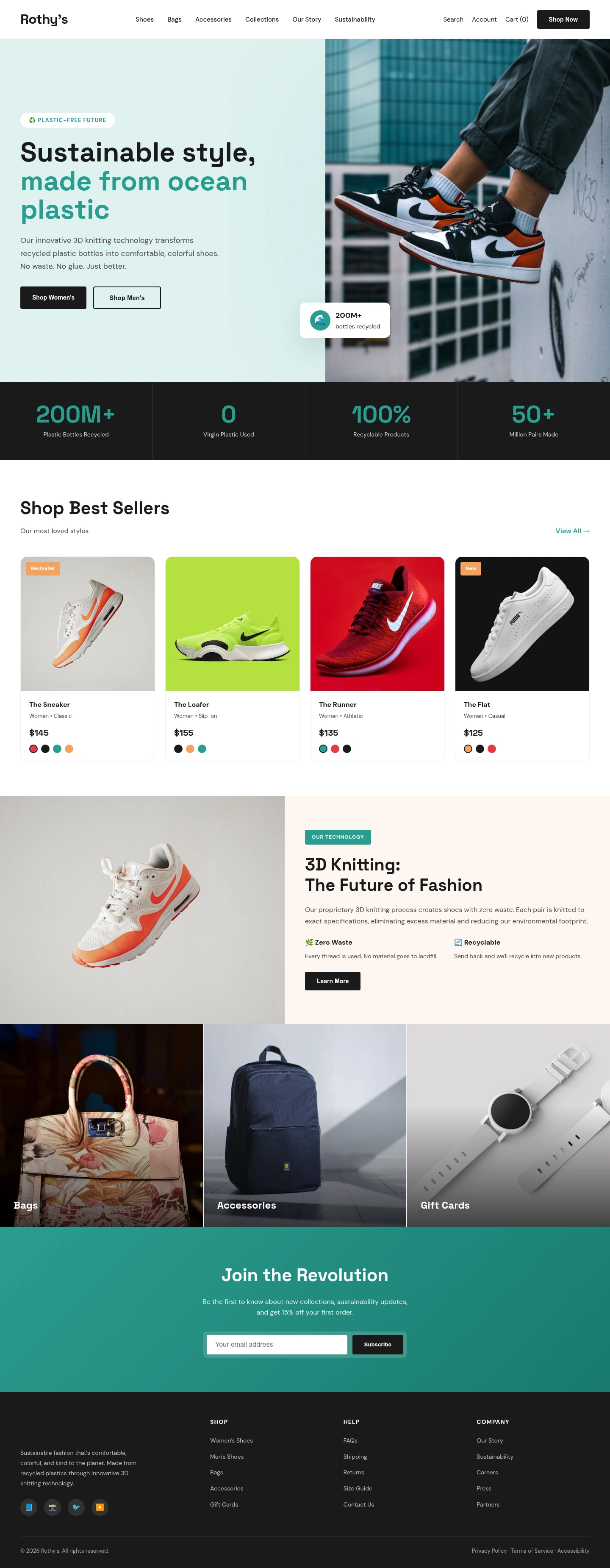Click the recycle icon beside Recyclable

coord(458,942)
